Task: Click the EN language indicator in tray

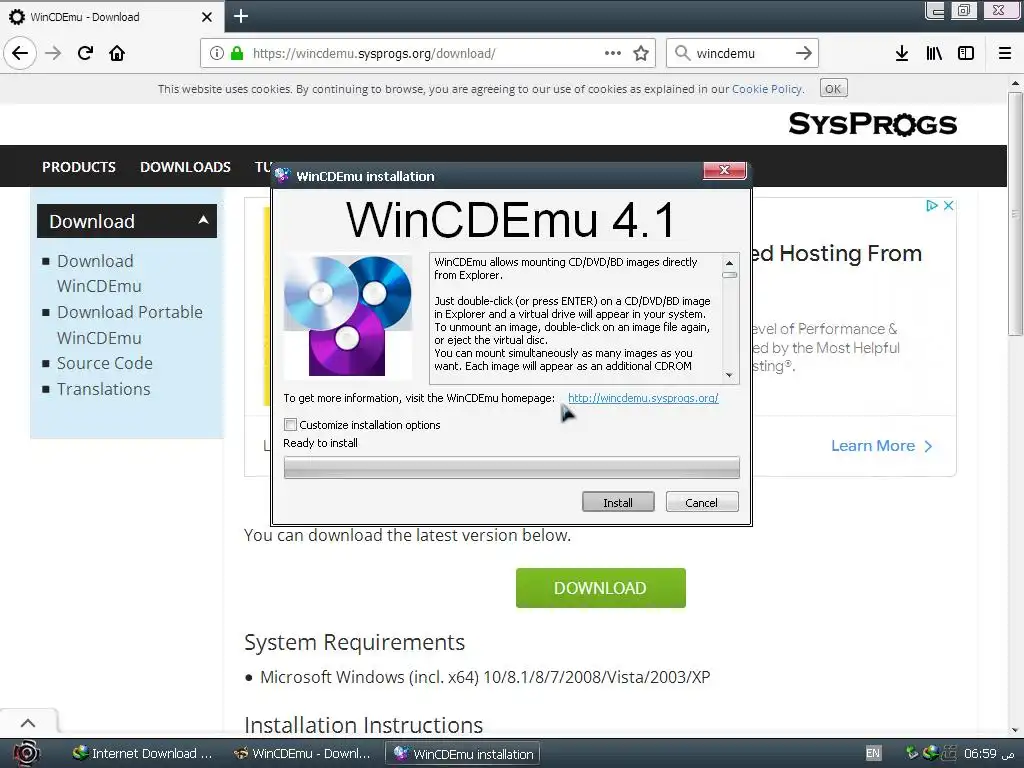Action: (872, 753)
